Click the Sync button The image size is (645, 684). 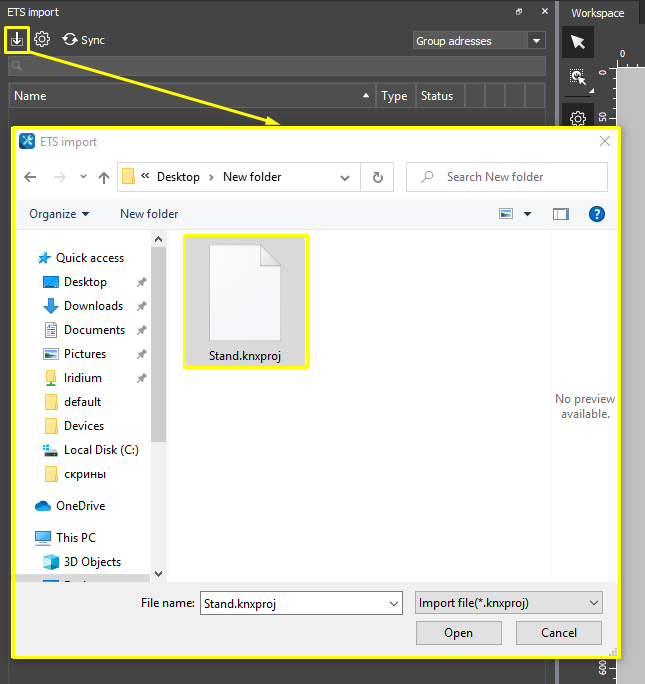[83, 40]
